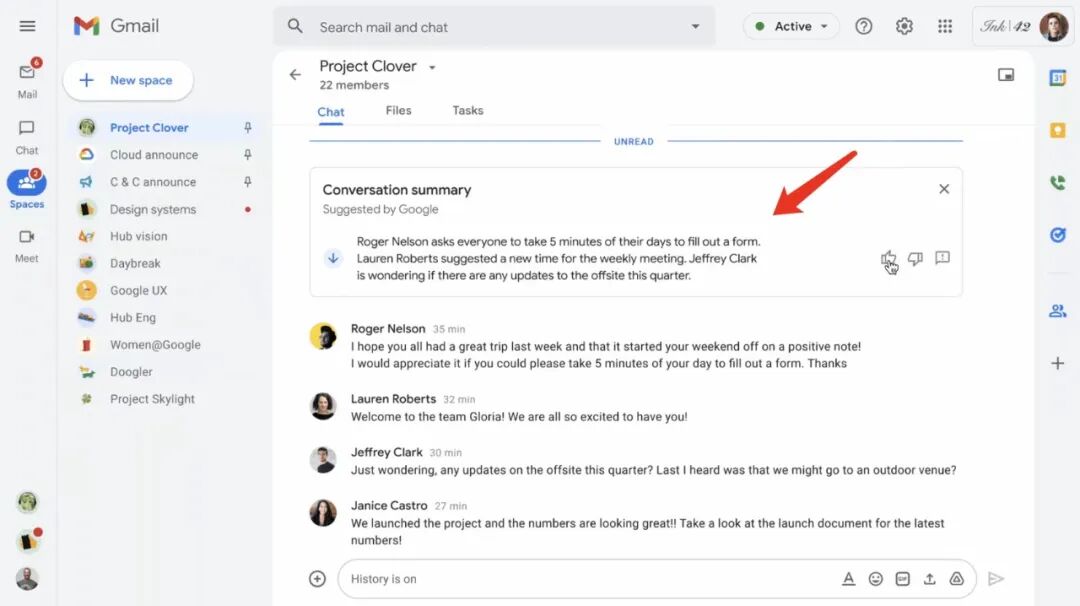
Task: Open Google UX space
Action: click(x=138, y=291)
